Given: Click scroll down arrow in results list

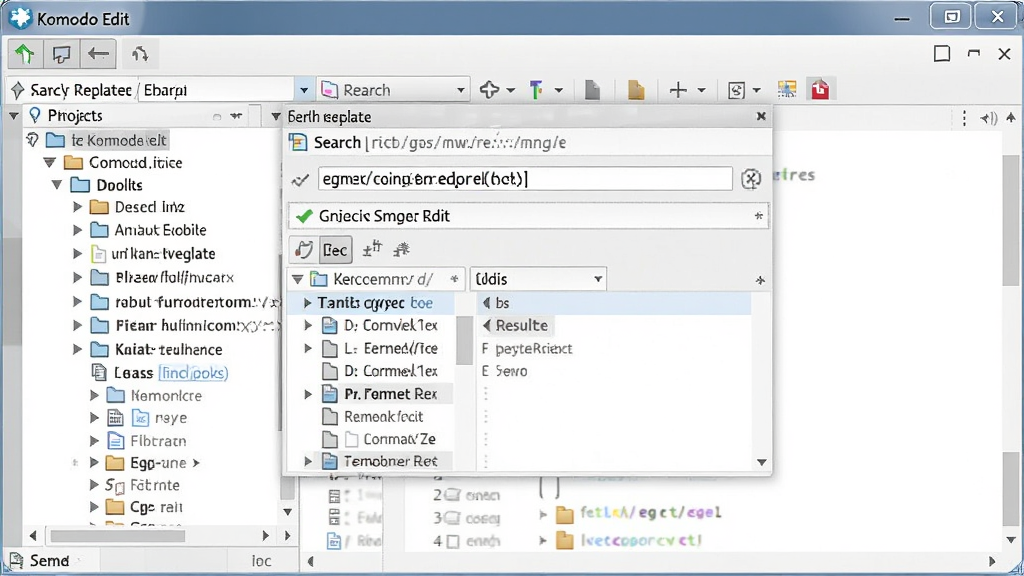Looking at the screenshot, I should click(761, 462).
